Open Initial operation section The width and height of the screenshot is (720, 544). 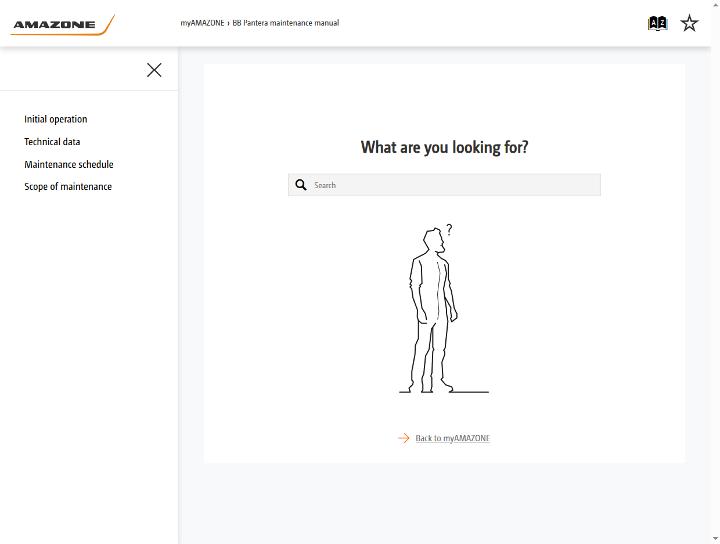(x=56, y=119)
